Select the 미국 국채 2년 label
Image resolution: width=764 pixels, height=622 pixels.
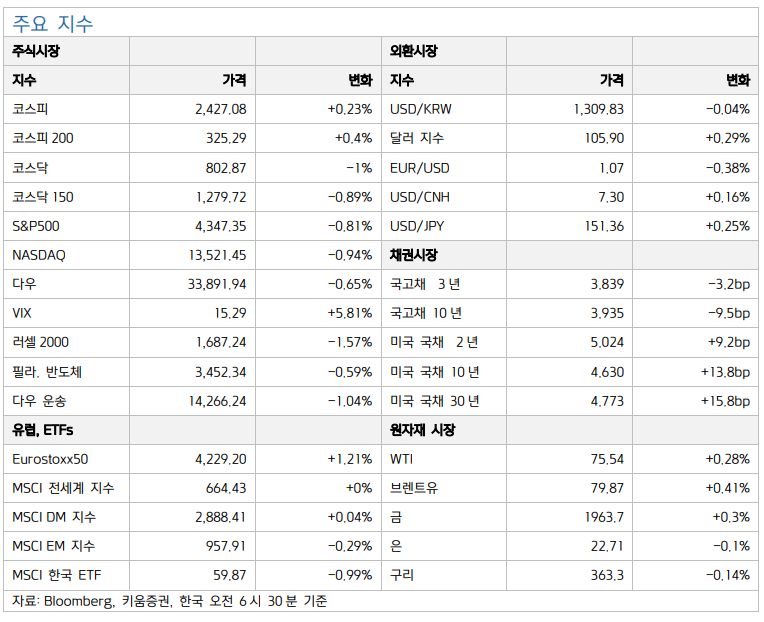pos(434,342)
